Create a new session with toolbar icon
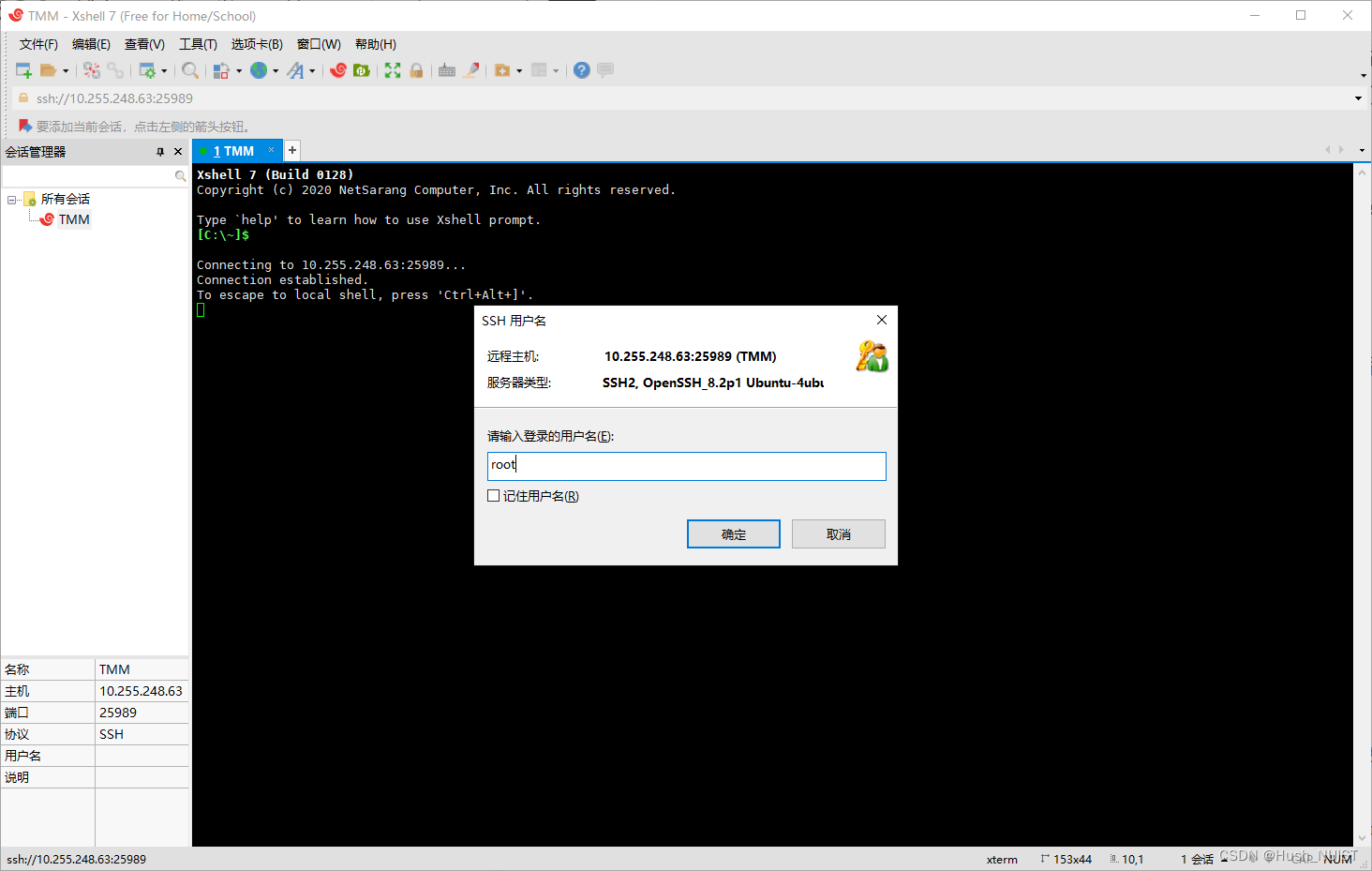Viewport: 1372px width, 871px height. click(23, 70)
